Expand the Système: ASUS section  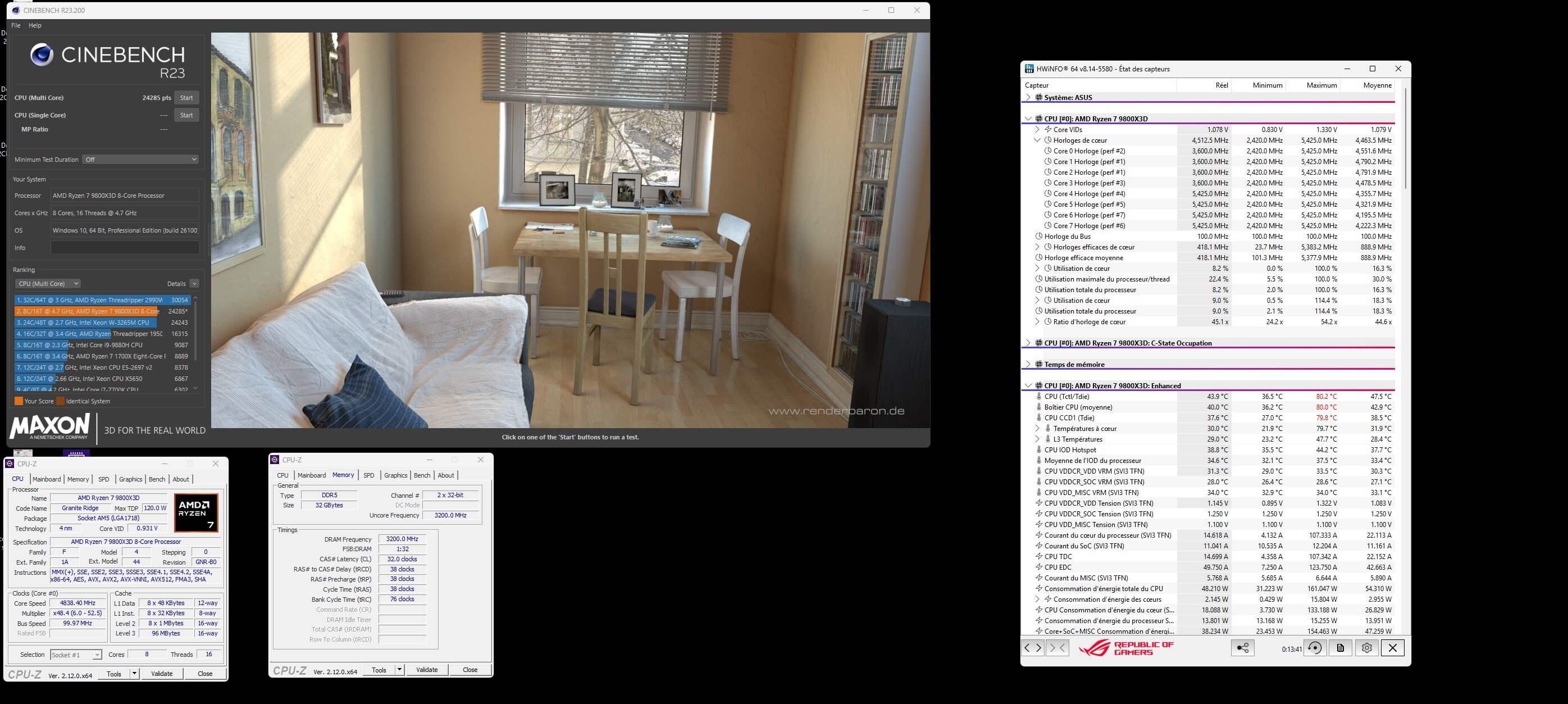(1028, 97)
